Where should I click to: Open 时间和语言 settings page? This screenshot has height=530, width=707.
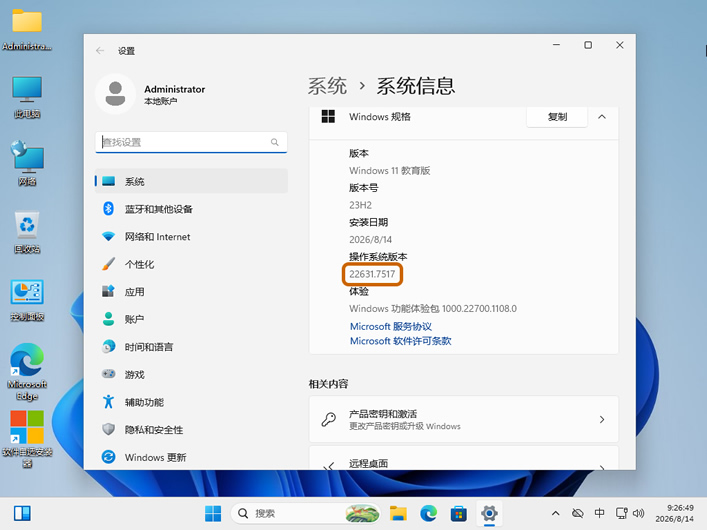191,347
